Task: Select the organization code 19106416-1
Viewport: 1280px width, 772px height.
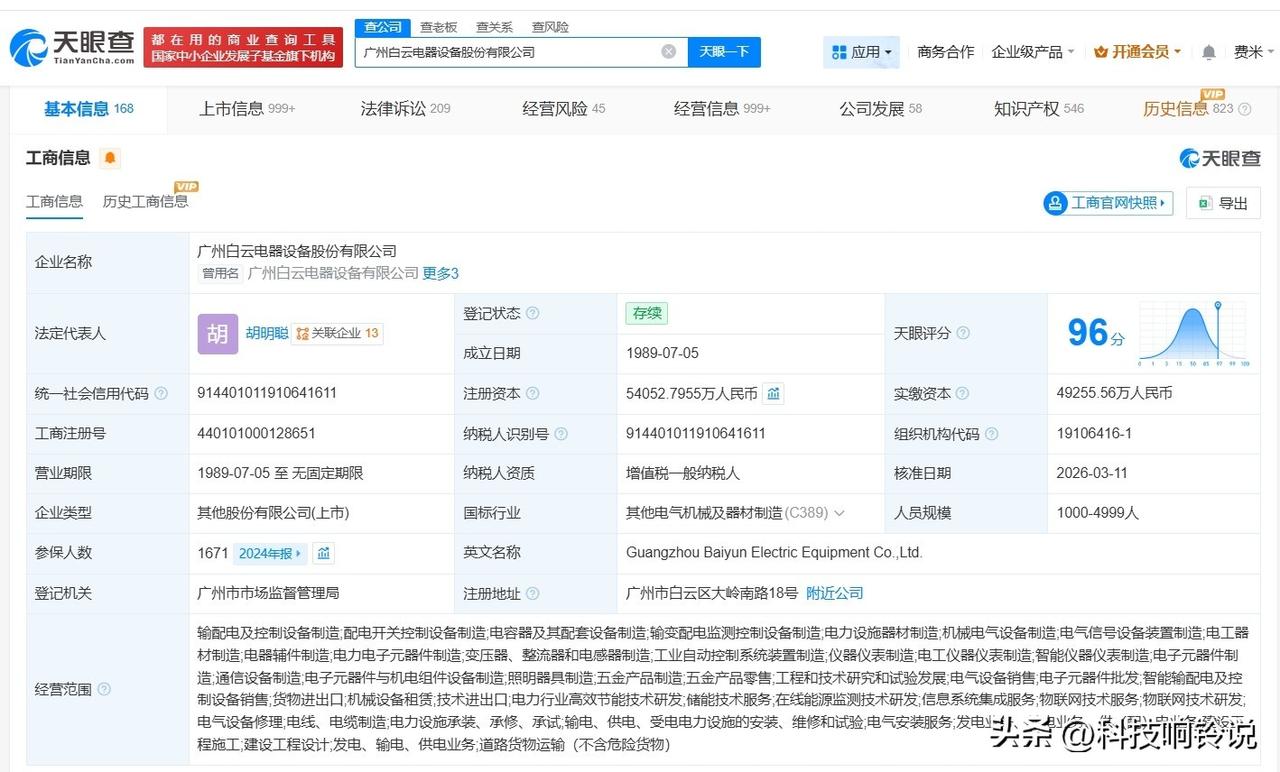Action: click(x=1094, y=434)
